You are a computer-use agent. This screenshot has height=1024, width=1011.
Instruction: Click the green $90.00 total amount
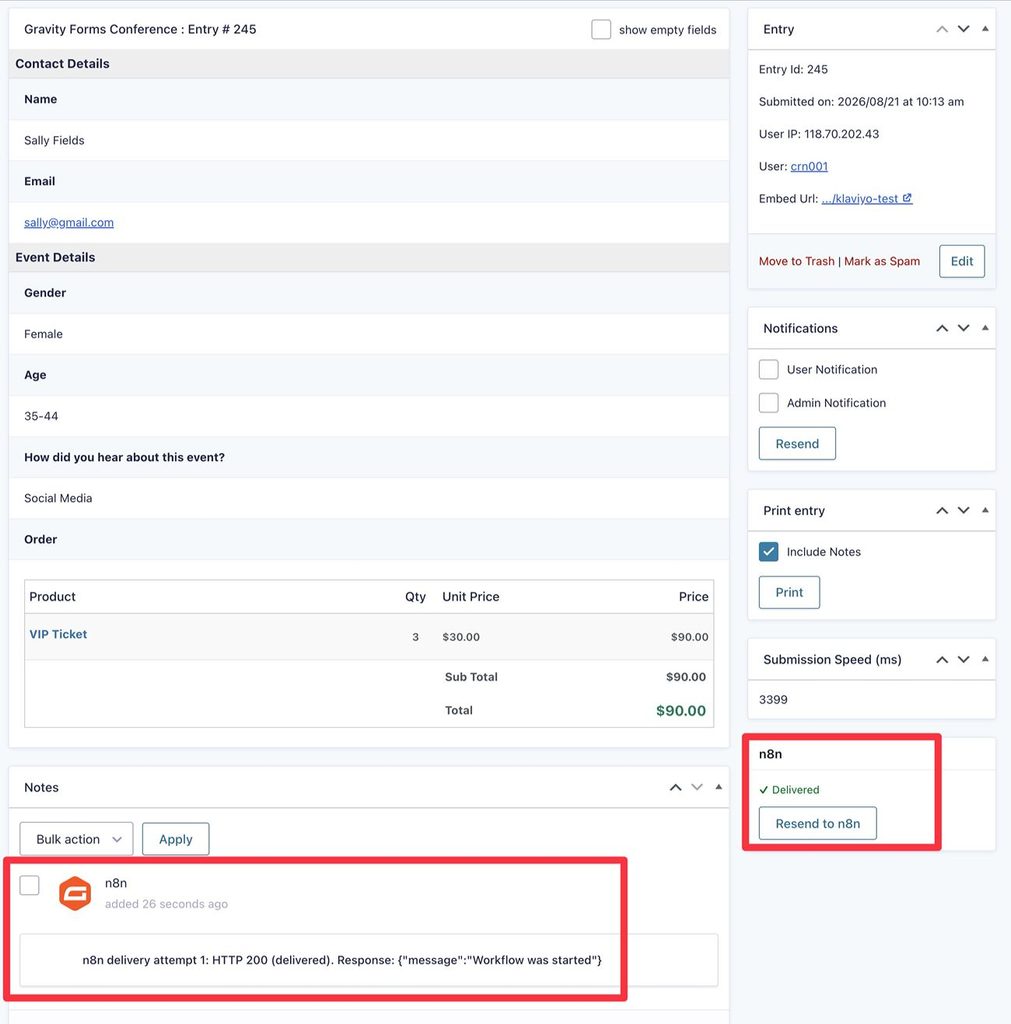pyautogui.click(x=681, y=711)
